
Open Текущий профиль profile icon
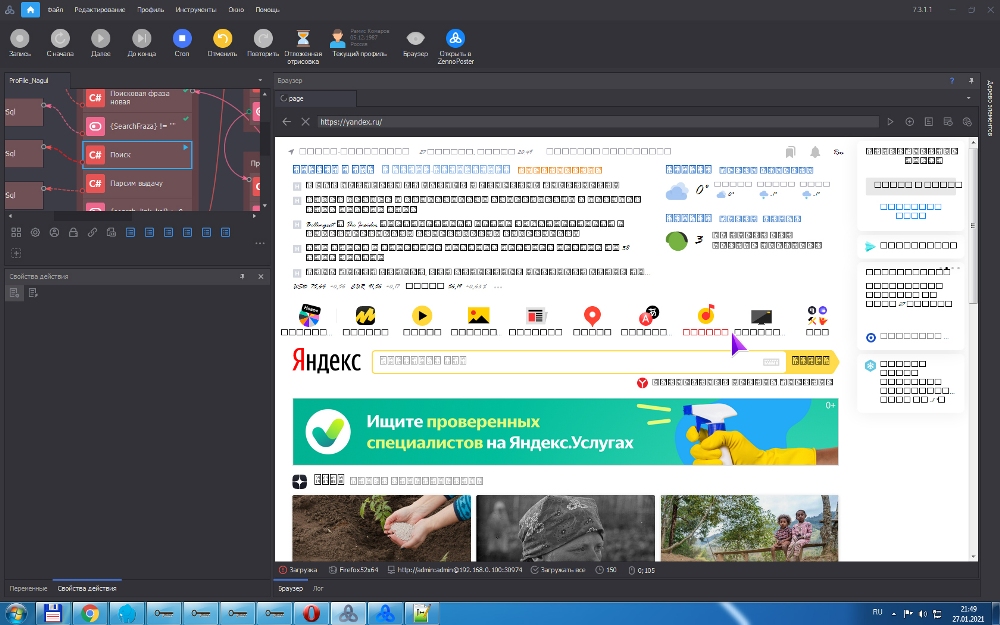click(337, 39)
